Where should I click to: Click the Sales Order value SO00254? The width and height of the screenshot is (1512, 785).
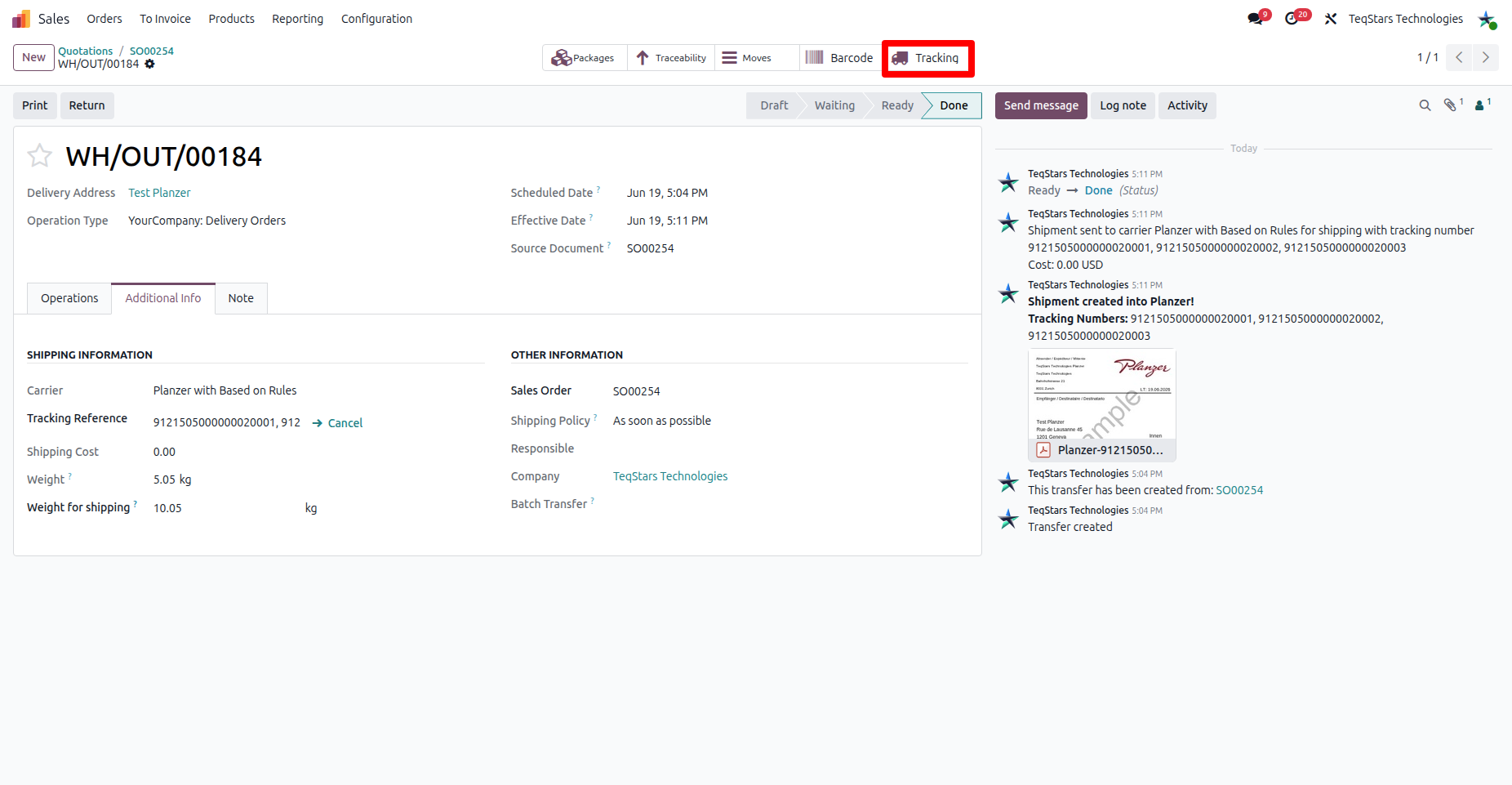pos(637,391)
